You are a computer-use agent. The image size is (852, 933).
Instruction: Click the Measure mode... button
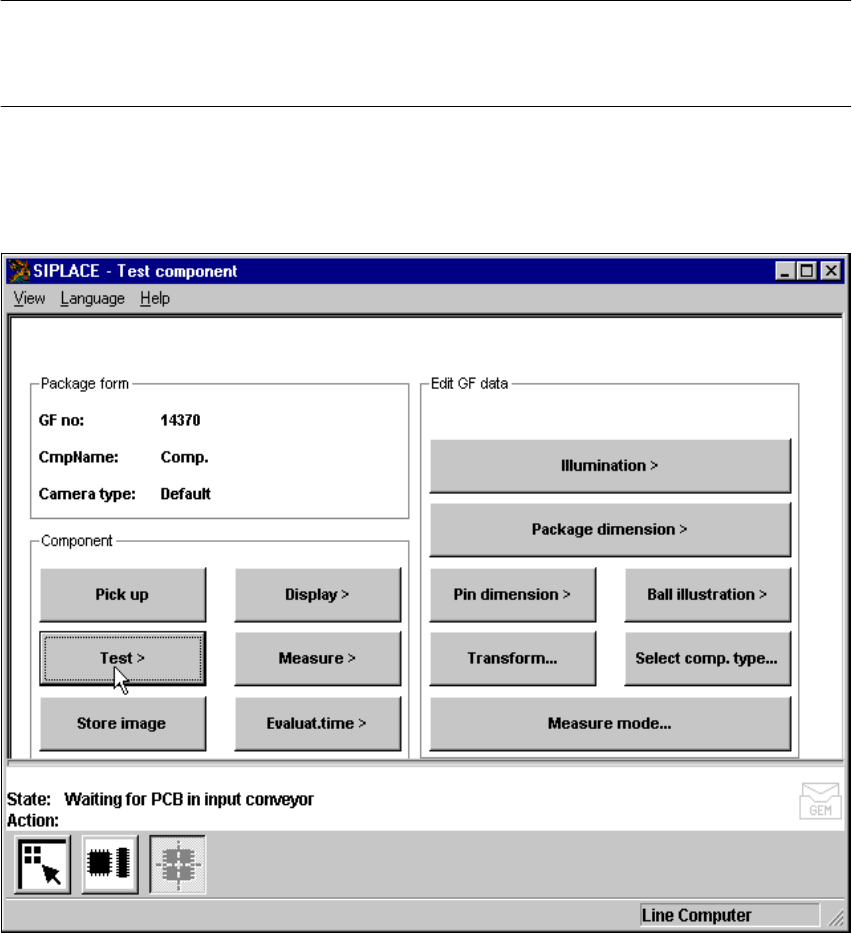tap(610, 724)
